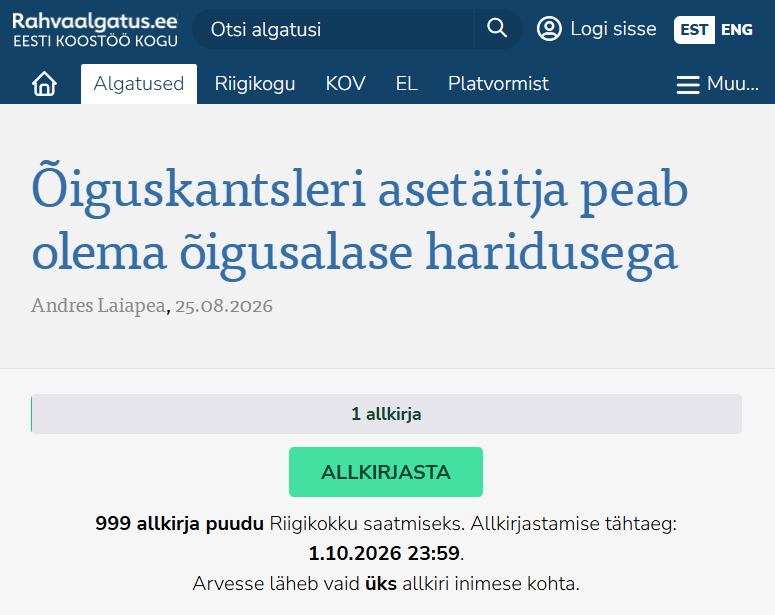Click the initiative title heading
This screenshot has height=615, width=775.
360,221
